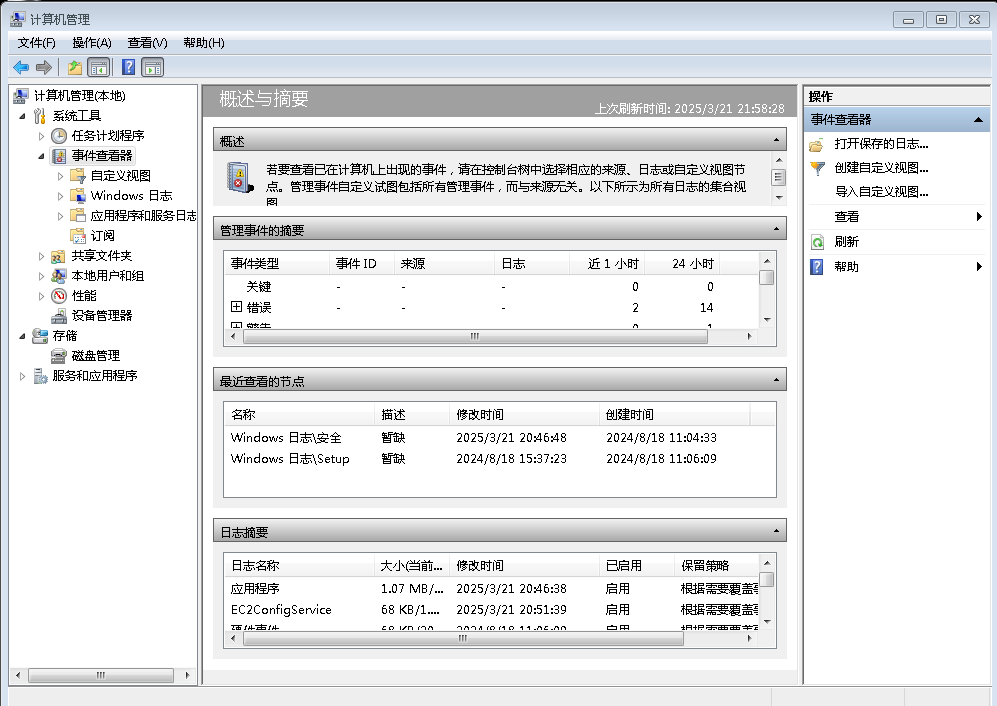Click the 概述 text scroll-down arrow
The height and width of the screenshot is (706, 997).
coord(779,198)
